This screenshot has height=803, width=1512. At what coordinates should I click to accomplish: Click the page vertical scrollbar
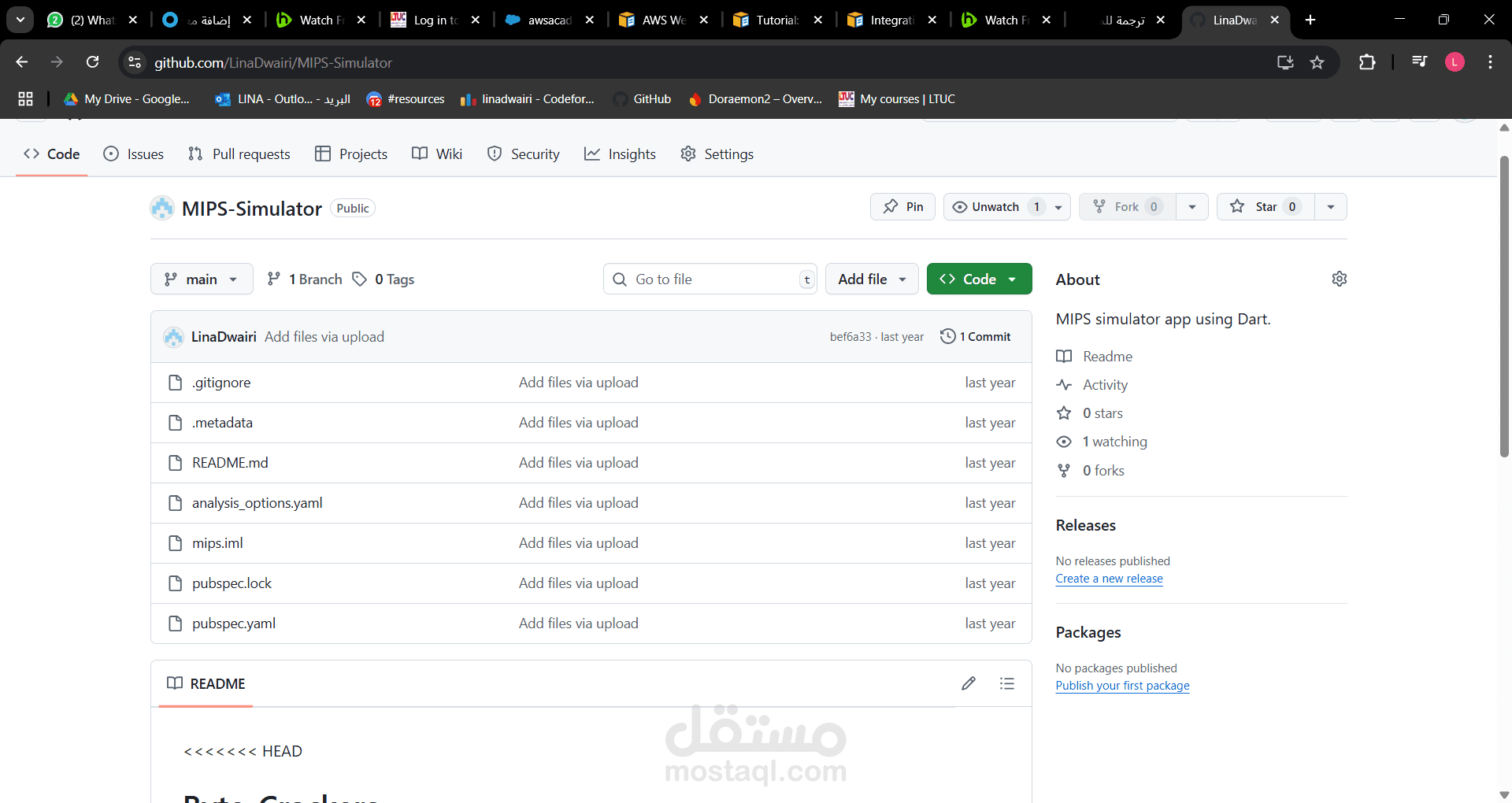pyautogui.click(x=1504, y=307)
